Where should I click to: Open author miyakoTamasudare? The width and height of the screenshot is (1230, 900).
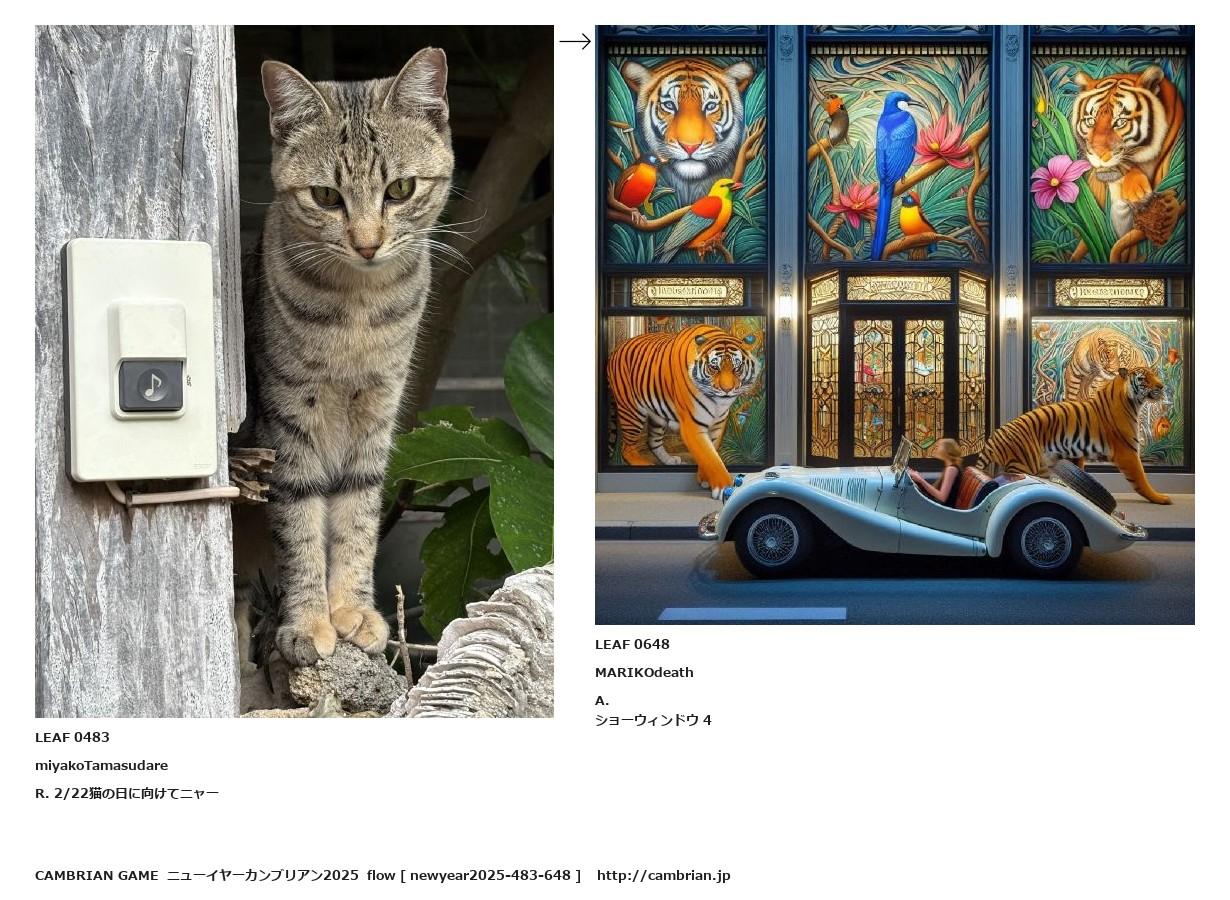(x=101, y=765)
